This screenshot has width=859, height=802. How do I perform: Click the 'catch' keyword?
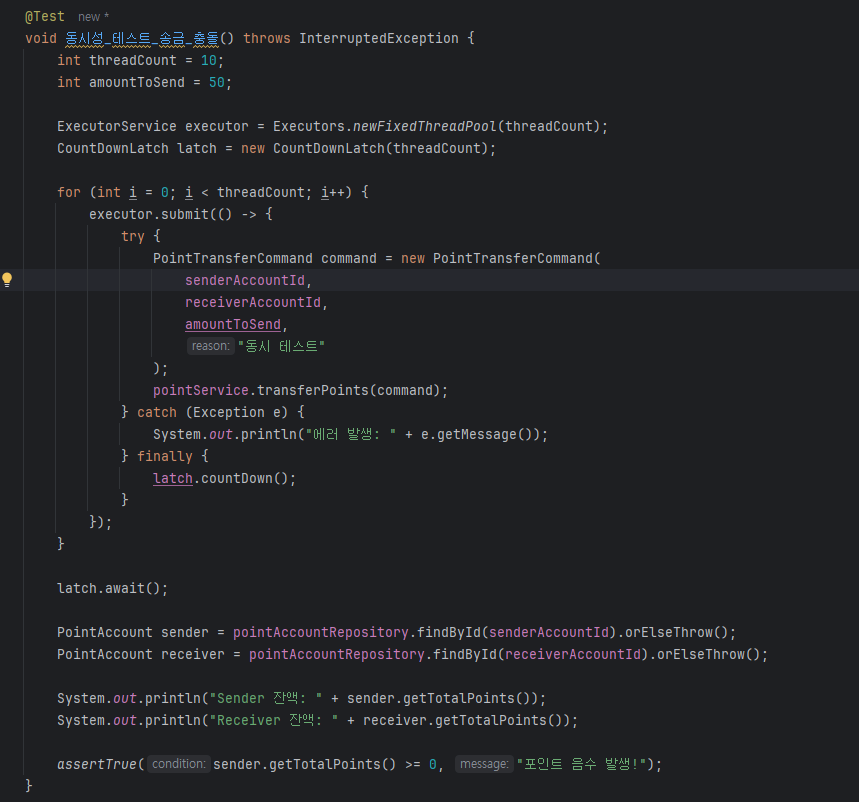pos(157,412)
